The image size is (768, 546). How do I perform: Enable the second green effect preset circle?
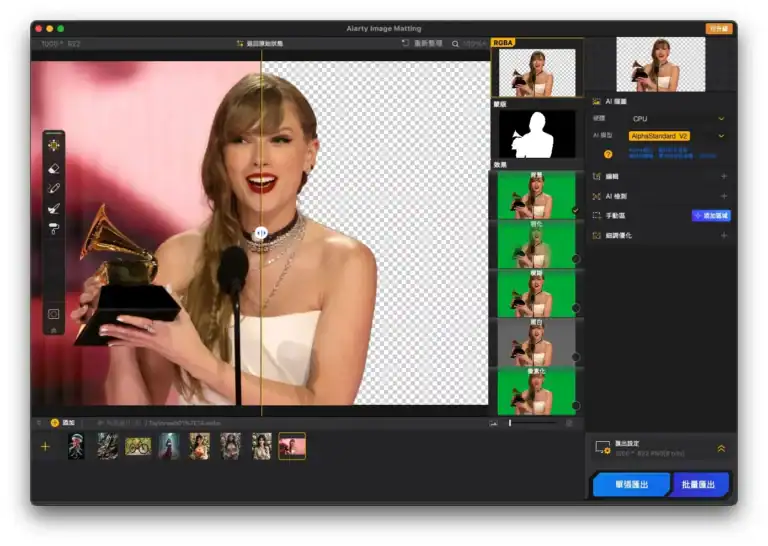coord(575,259)
